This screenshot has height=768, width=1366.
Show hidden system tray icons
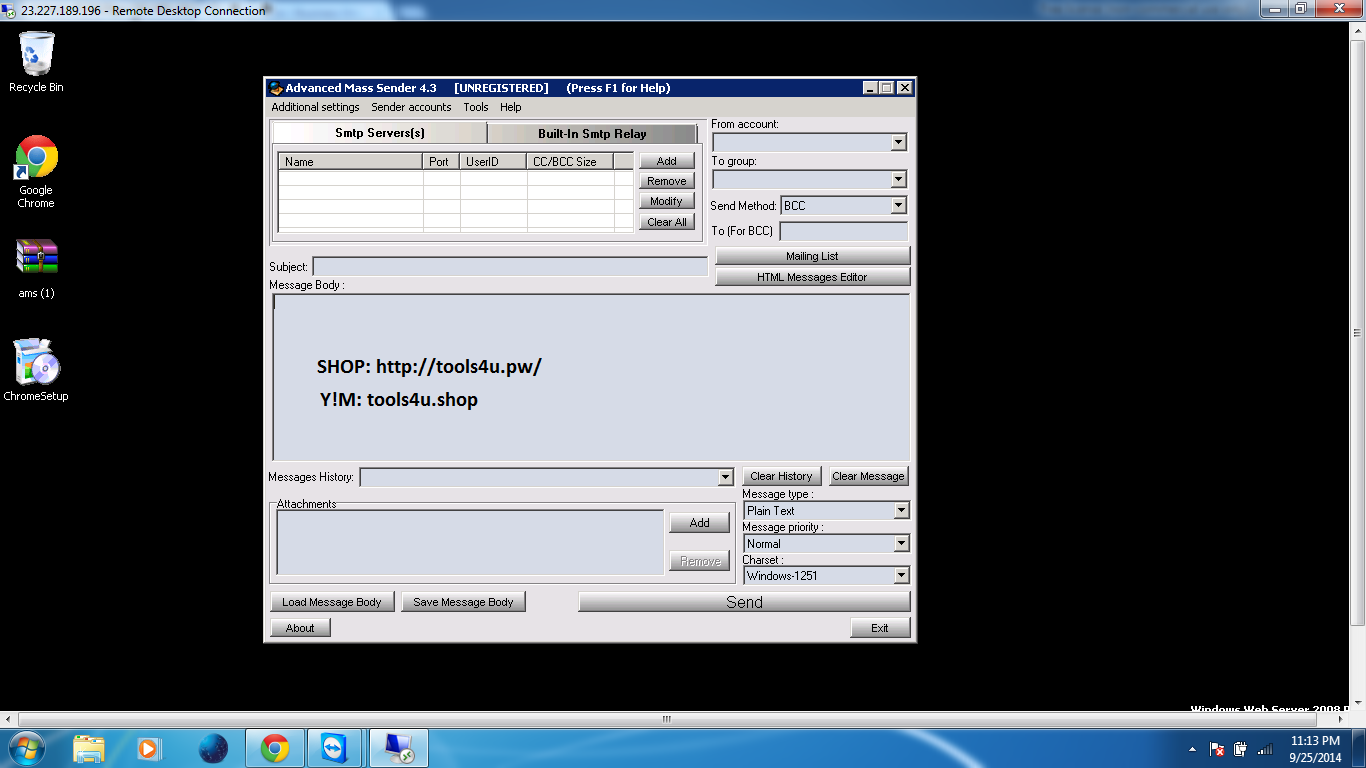1192,749
